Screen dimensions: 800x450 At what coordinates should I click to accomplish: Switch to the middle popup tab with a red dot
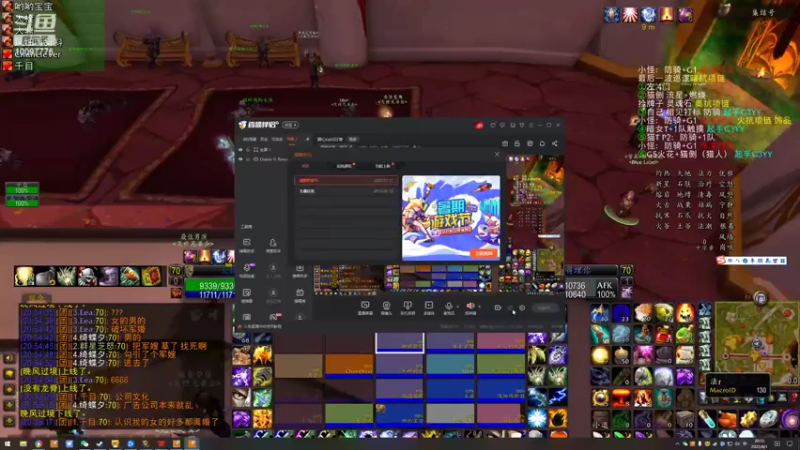(344, 166)
